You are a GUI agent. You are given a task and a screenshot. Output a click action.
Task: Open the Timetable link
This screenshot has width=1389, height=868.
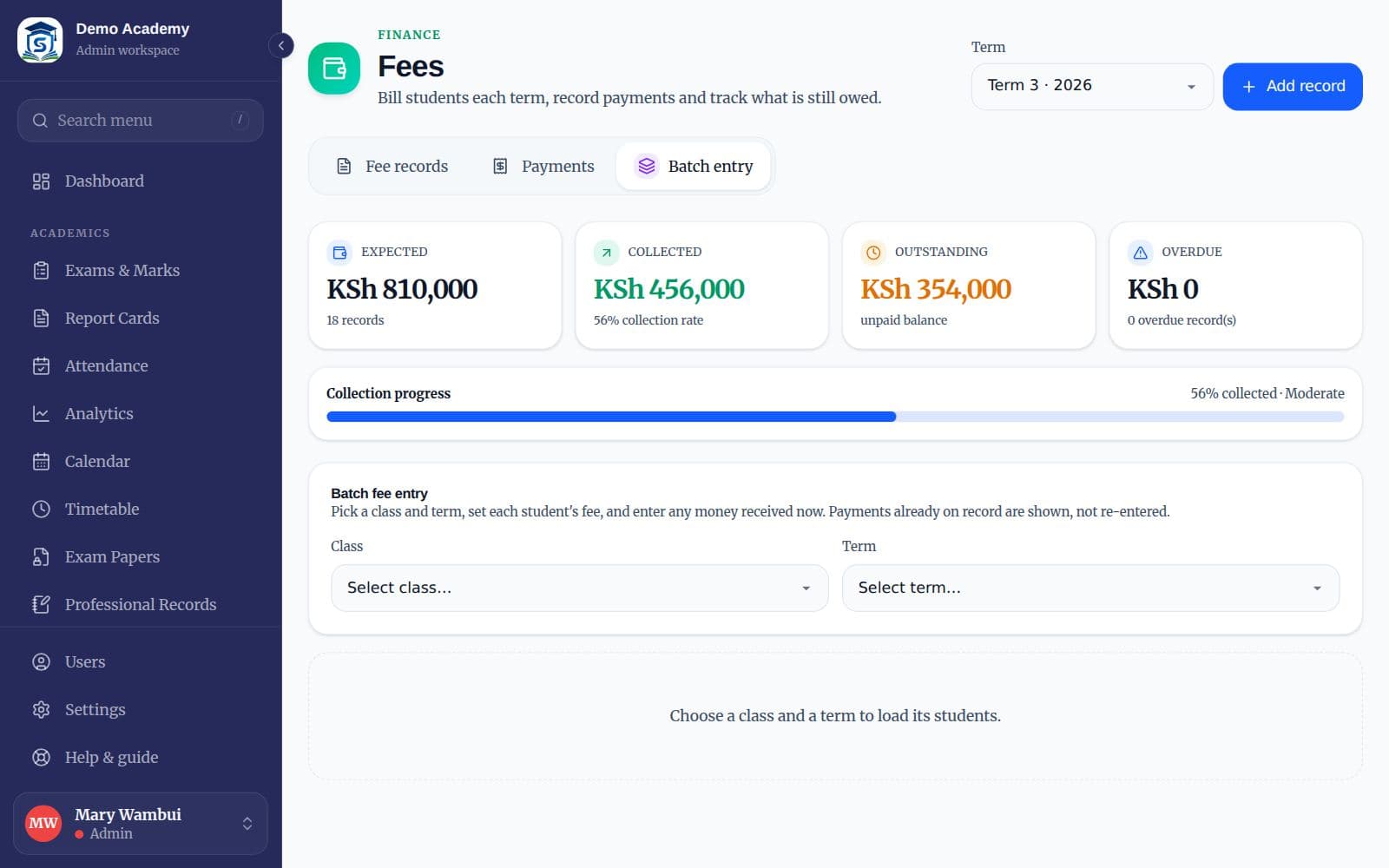point(141,510)
